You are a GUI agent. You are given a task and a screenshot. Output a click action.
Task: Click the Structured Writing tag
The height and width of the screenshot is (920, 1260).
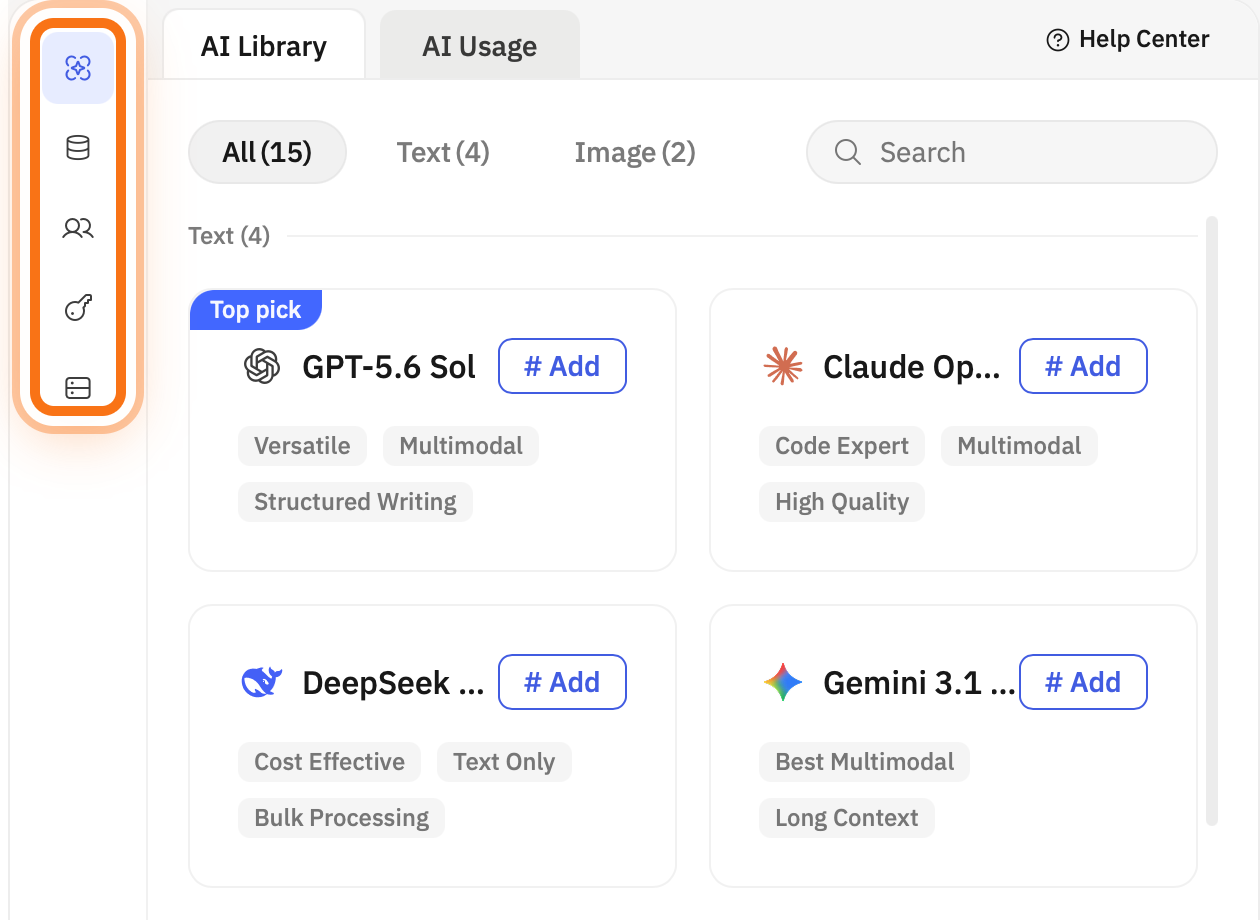355,502
